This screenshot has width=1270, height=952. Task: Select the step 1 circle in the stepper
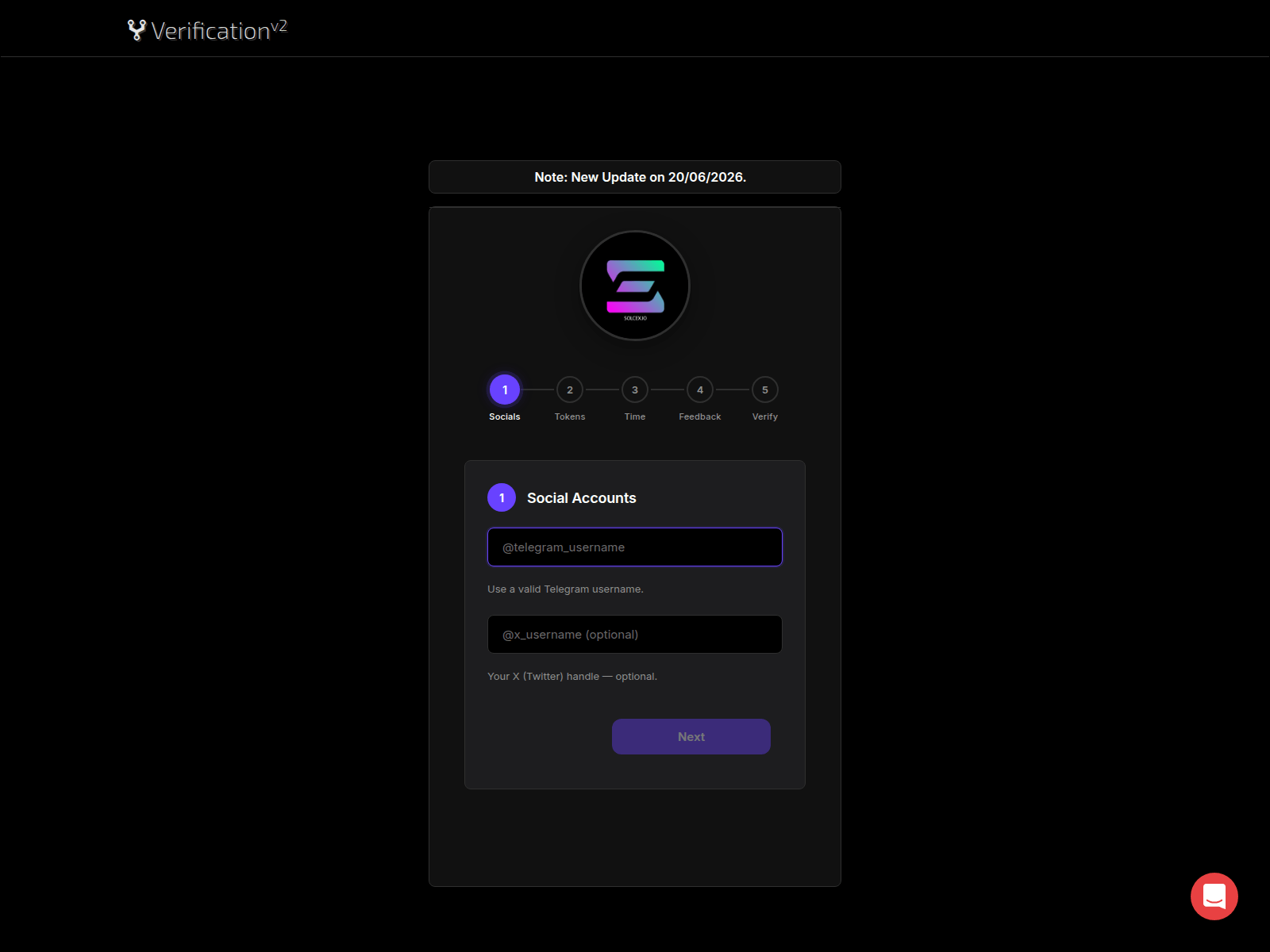point(504,390)
